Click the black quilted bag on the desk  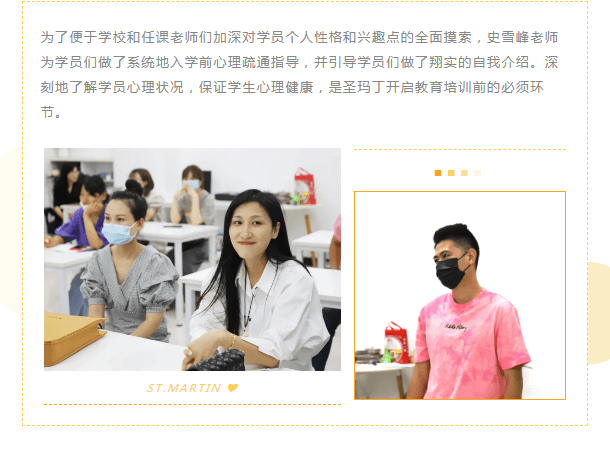point(217,361)
